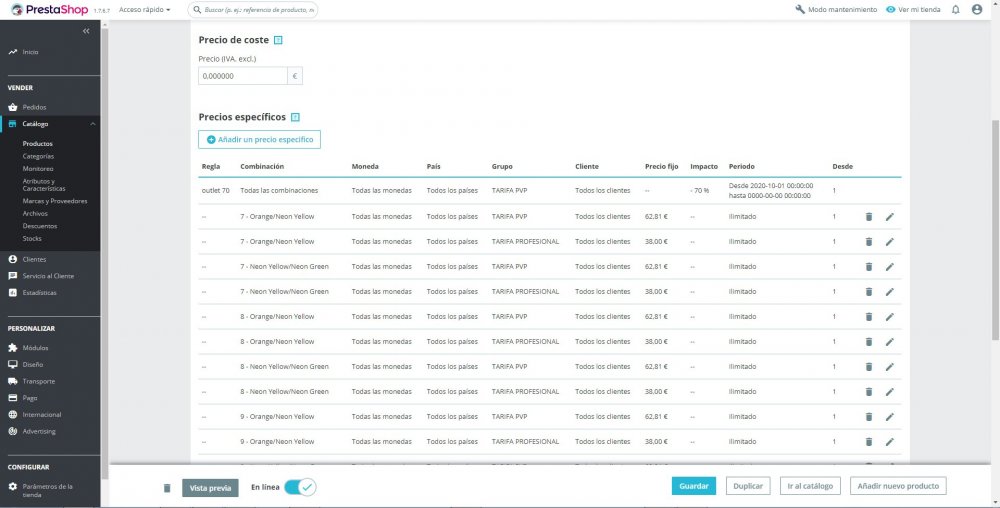The image size is (1000, 508).
Task: Open the PrestaShop logo home link
Action: pos(50,10)
